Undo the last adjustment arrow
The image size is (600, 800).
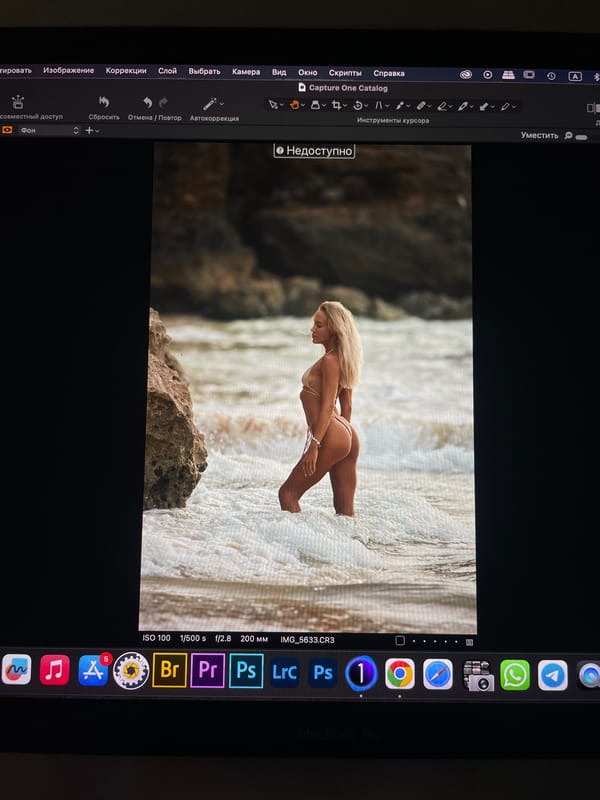(x=147, y=103)
